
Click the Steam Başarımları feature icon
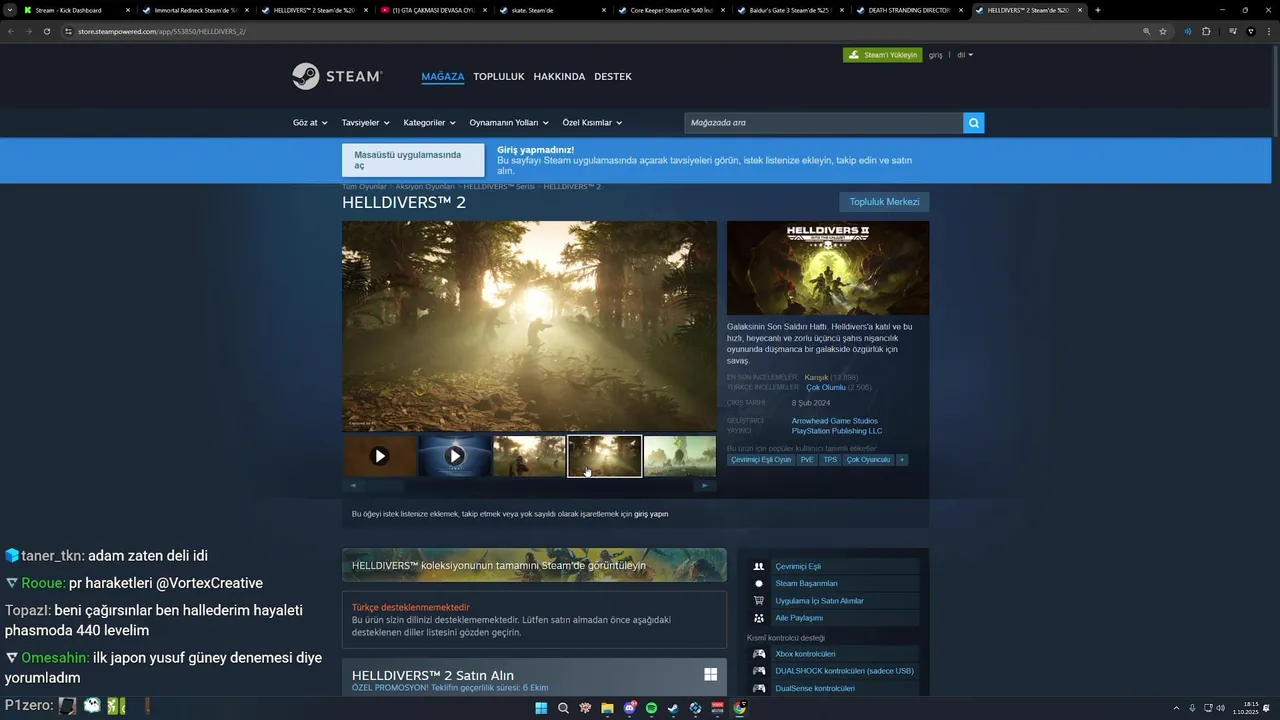(x=759, y=583)
